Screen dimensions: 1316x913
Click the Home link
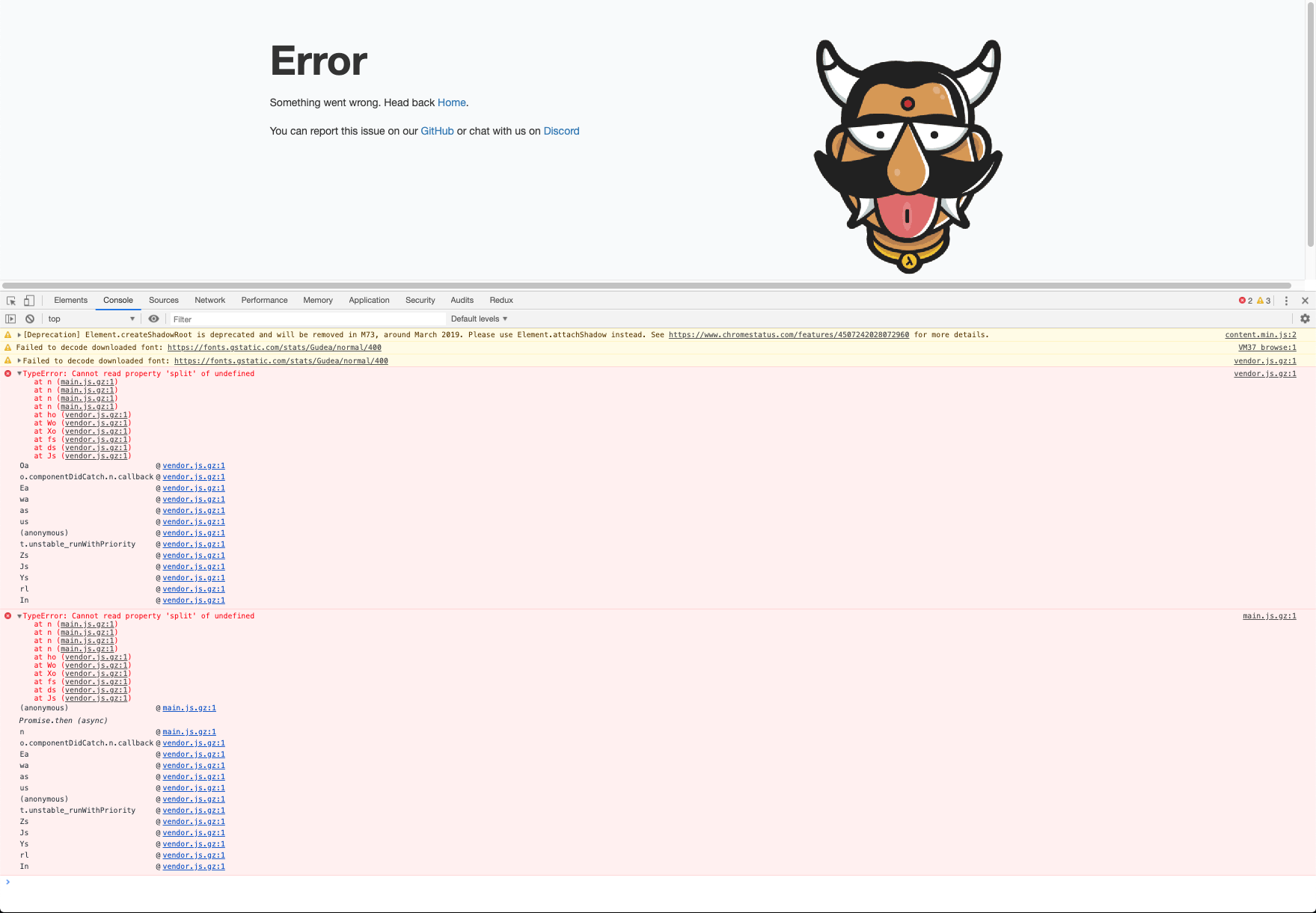tap(451, 102)
